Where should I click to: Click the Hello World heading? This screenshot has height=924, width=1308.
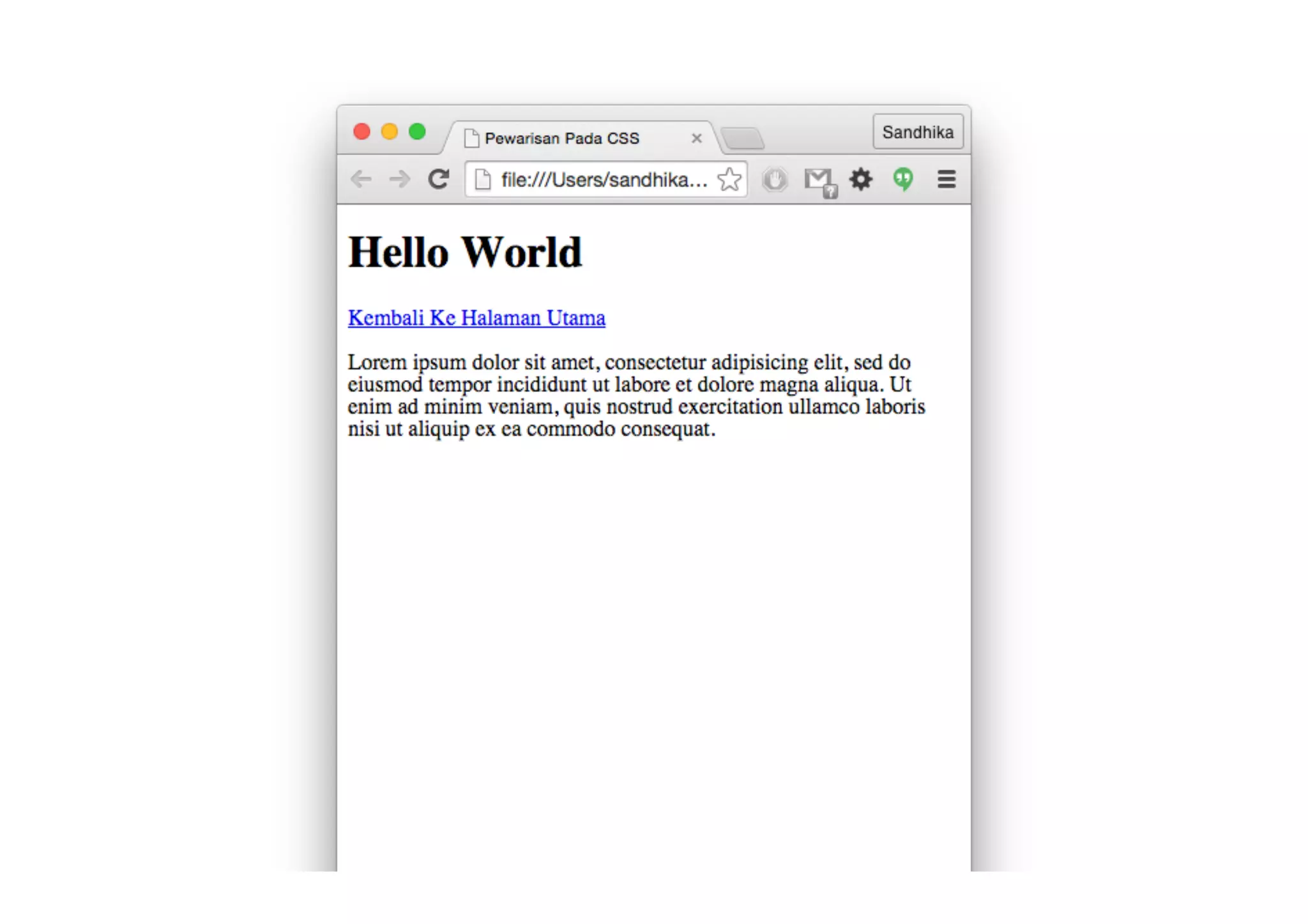[x=465, y=252]
